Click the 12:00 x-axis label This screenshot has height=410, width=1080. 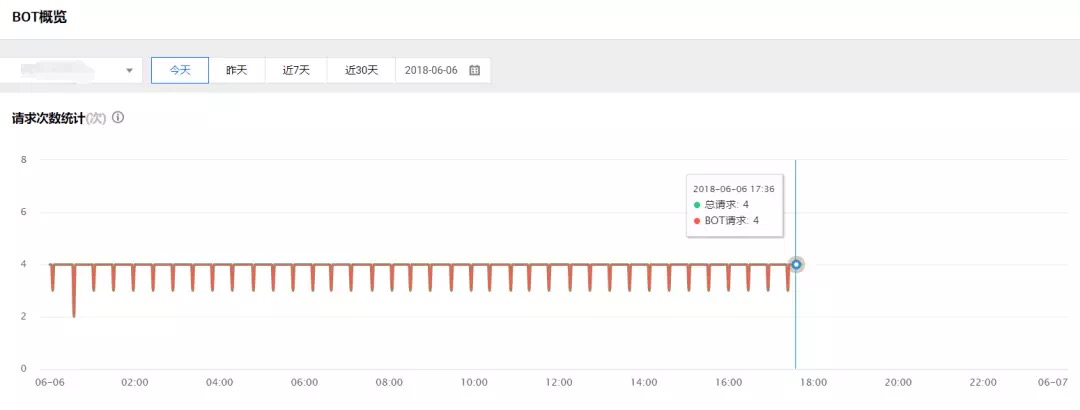click(559, 382)
